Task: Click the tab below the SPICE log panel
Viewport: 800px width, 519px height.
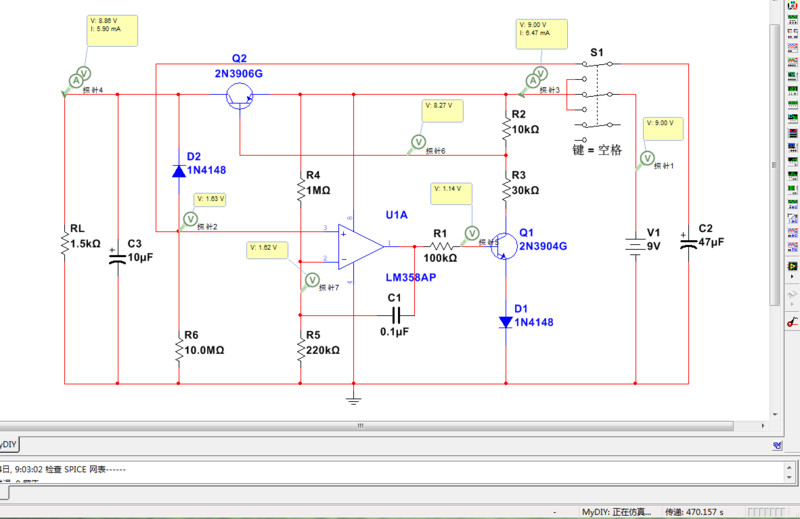Action: [4, 493]
